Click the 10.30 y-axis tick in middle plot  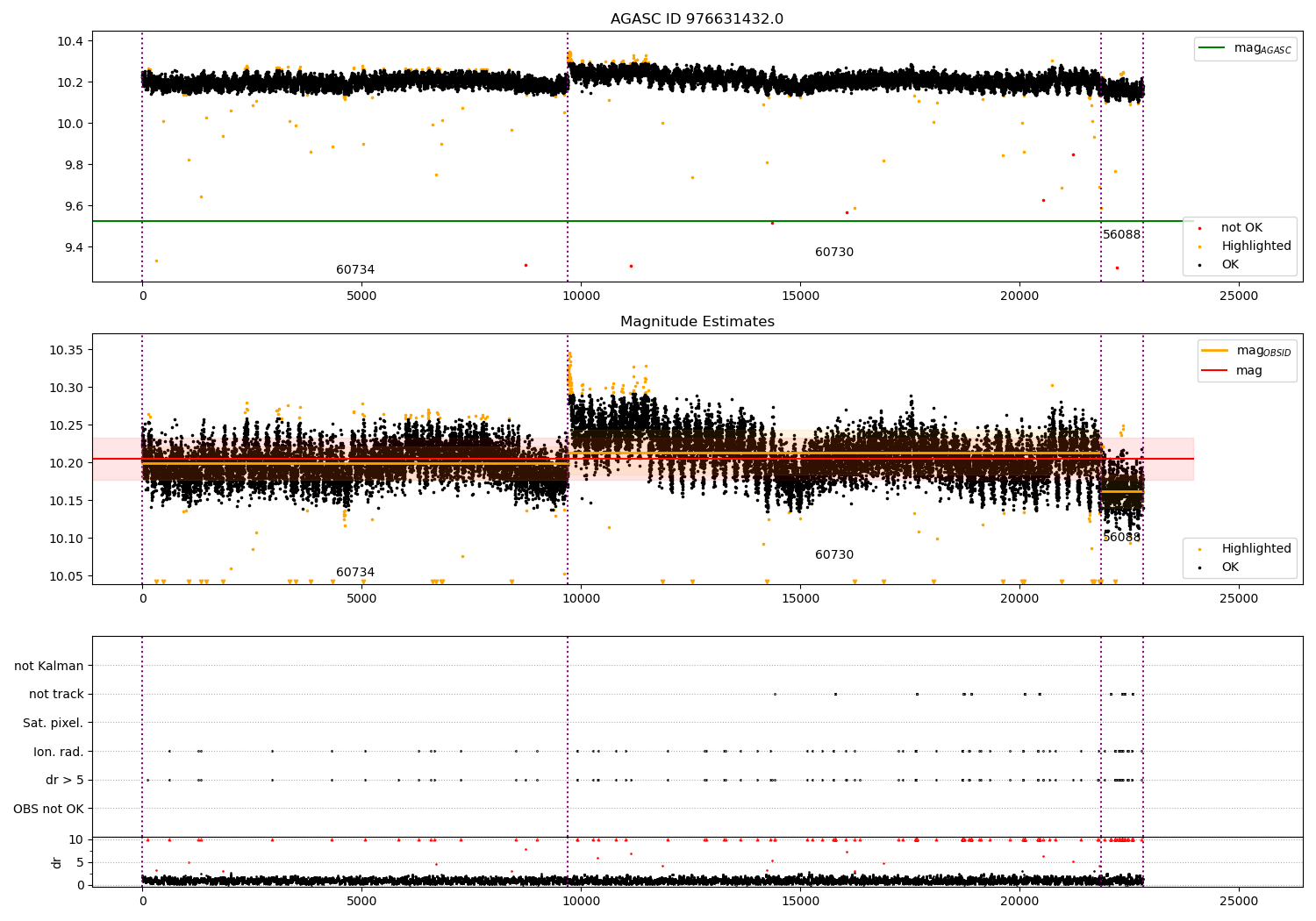coord(68,388)
